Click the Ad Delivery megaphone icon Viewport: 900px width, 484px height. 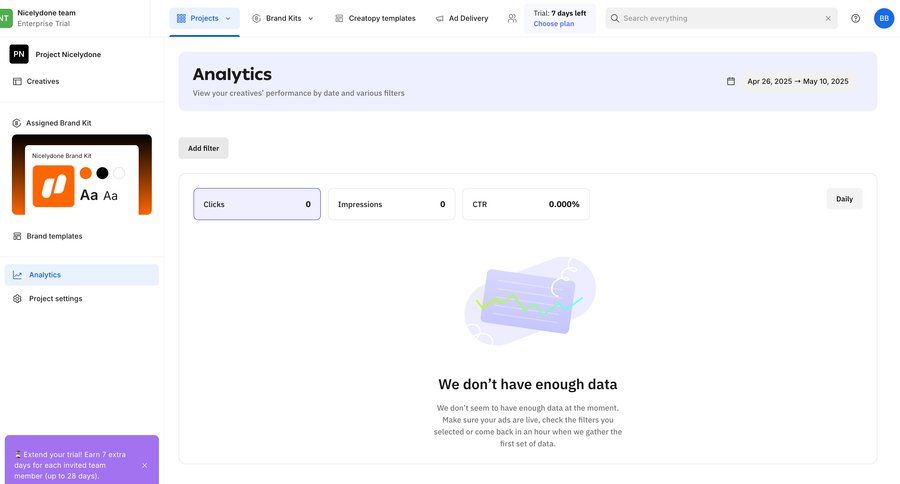pos(440,18)
